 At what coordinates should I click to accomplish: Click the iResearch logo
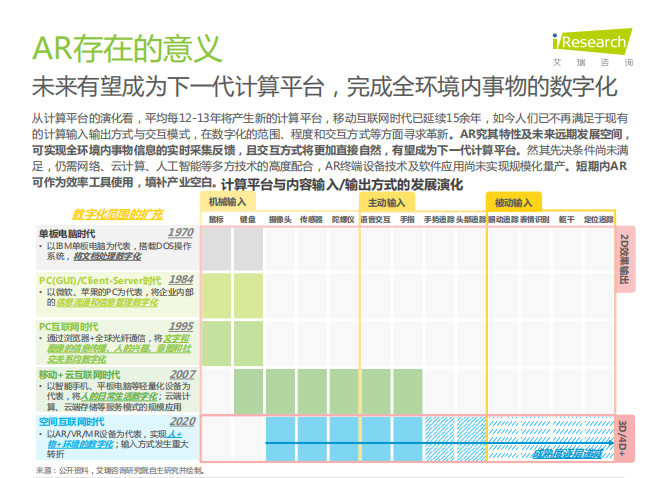(x=592, y=47)
